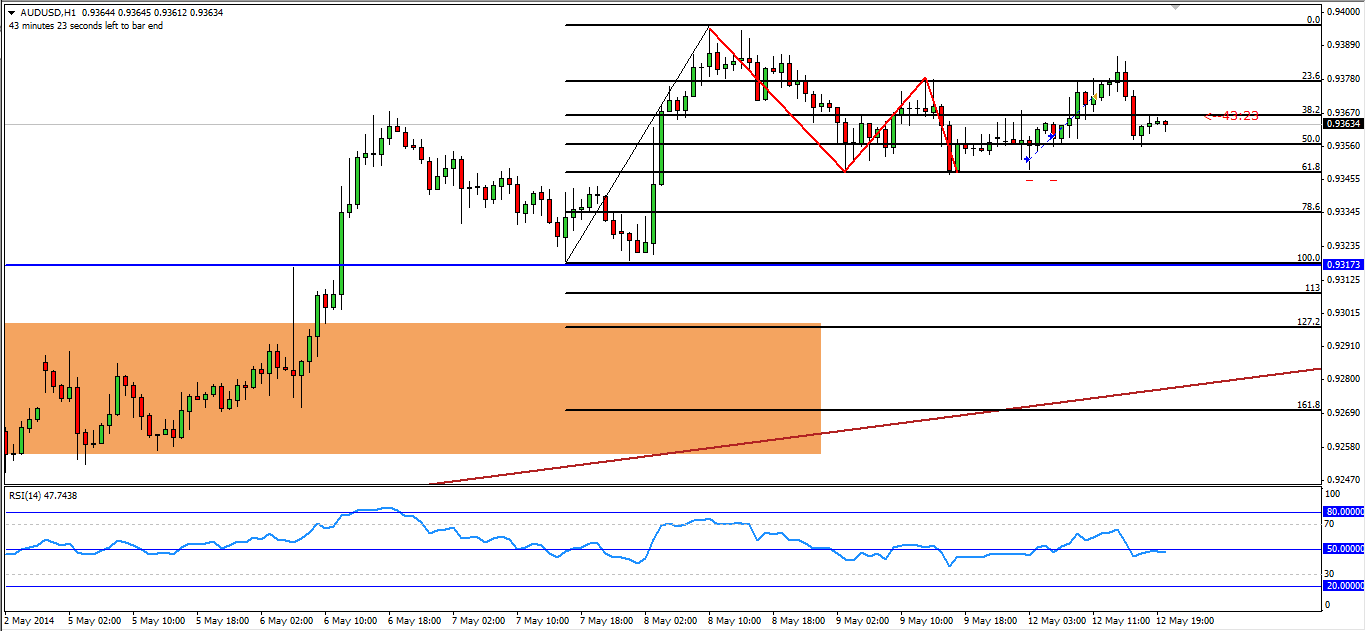This screenshot has height=631, width=1366.
Task: Click the '<--43:23' red countdown label
Action: coord(1230,116)
